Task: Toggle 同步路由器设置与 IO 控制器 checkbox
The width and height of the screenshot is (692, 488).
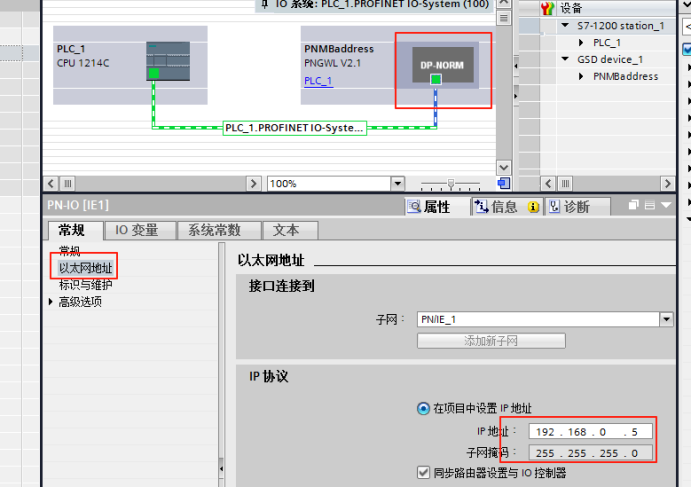Action: coord(423,473)
